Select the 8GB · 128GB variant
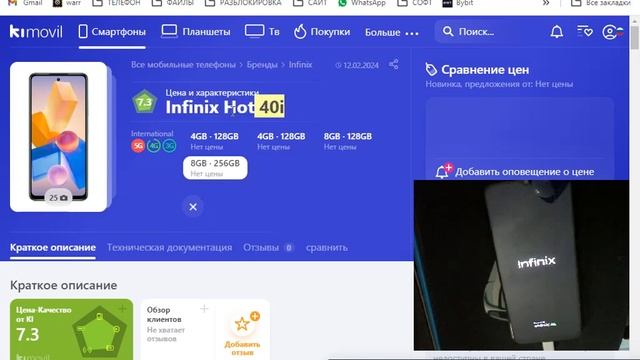The height and width of the screenshot is (360, 640). click(x=348, y=141)
